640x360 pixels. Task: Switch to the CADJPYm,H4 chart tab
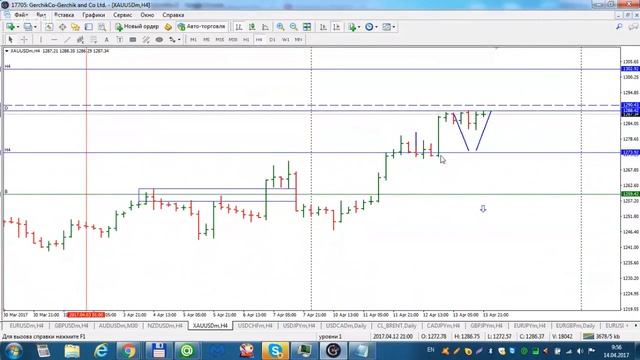coord(443,326)
